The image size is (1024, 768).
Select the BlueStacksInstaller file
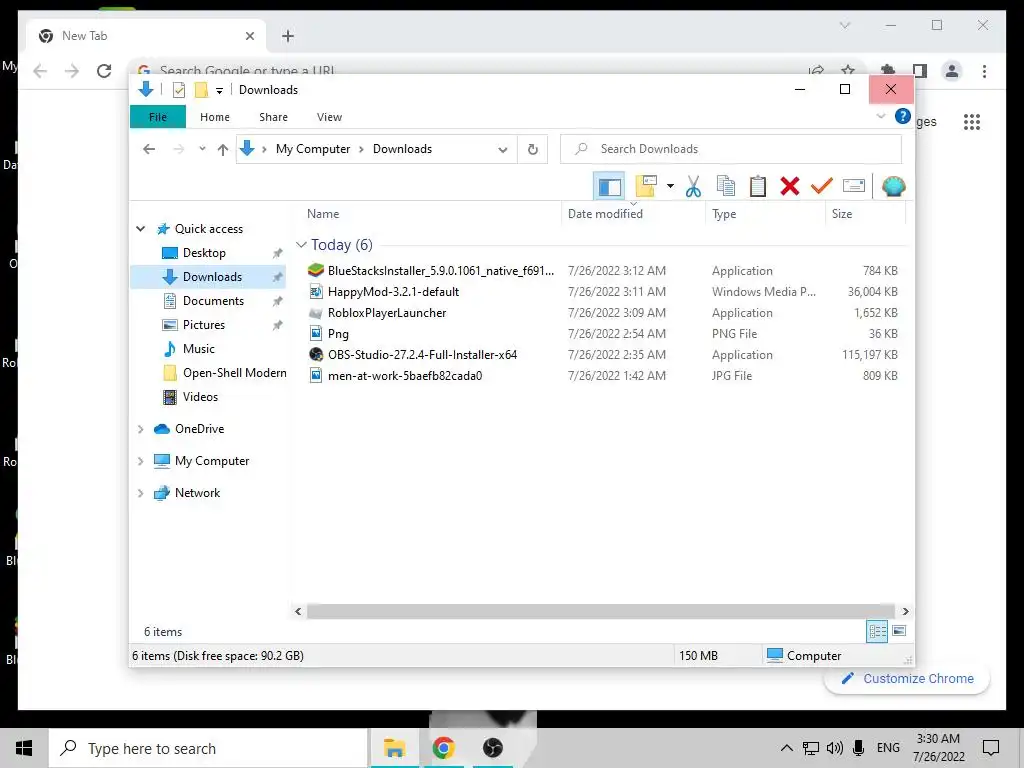coord(441,271)
